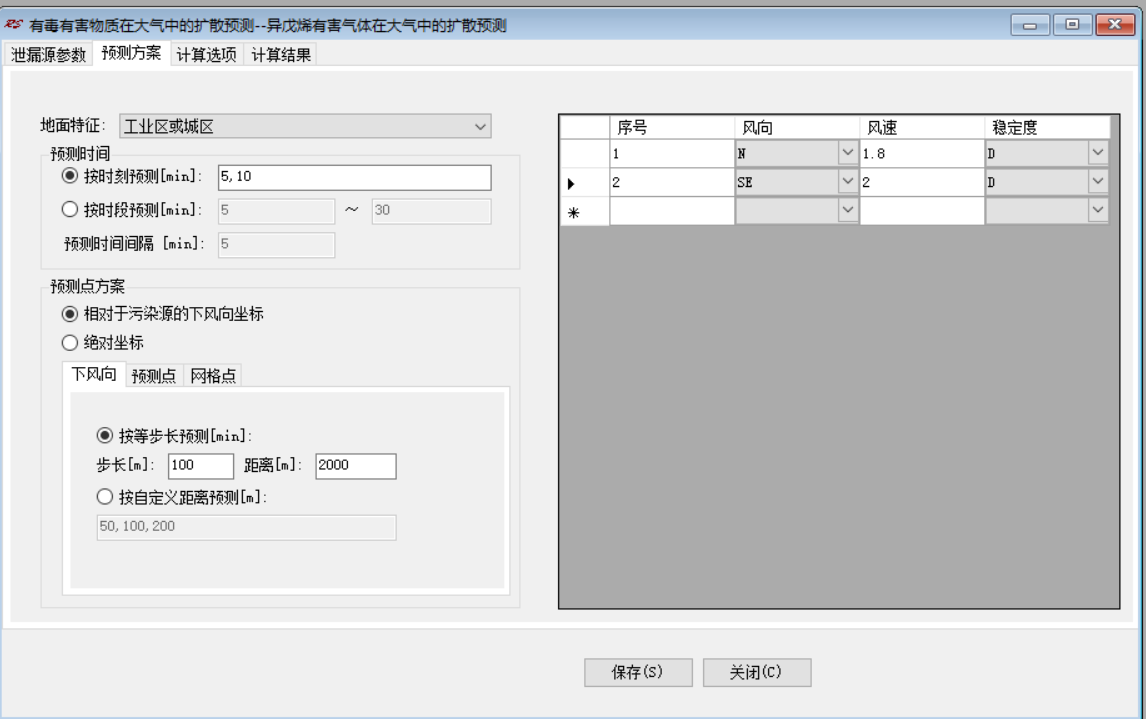Click the new-row asterisk selector
Viewport: 1146px width, 719px height.
585,211
